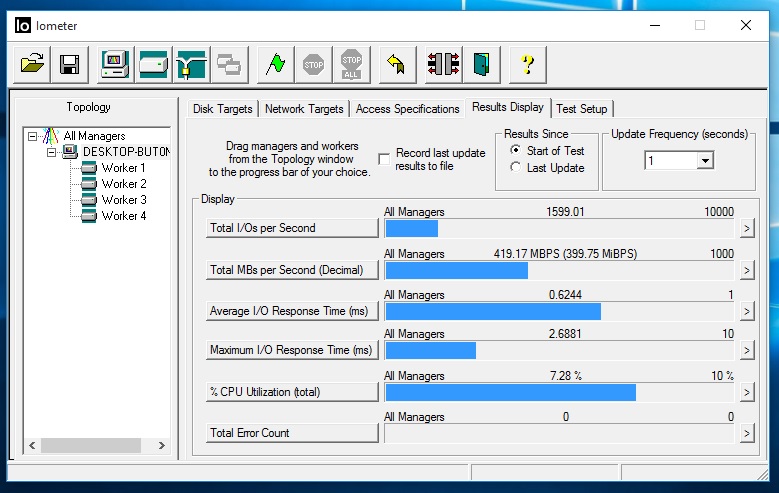779x493 pixels.
Task: Duplicate selected worker icon
Action: pyautogui.click(x=229, y=65)
